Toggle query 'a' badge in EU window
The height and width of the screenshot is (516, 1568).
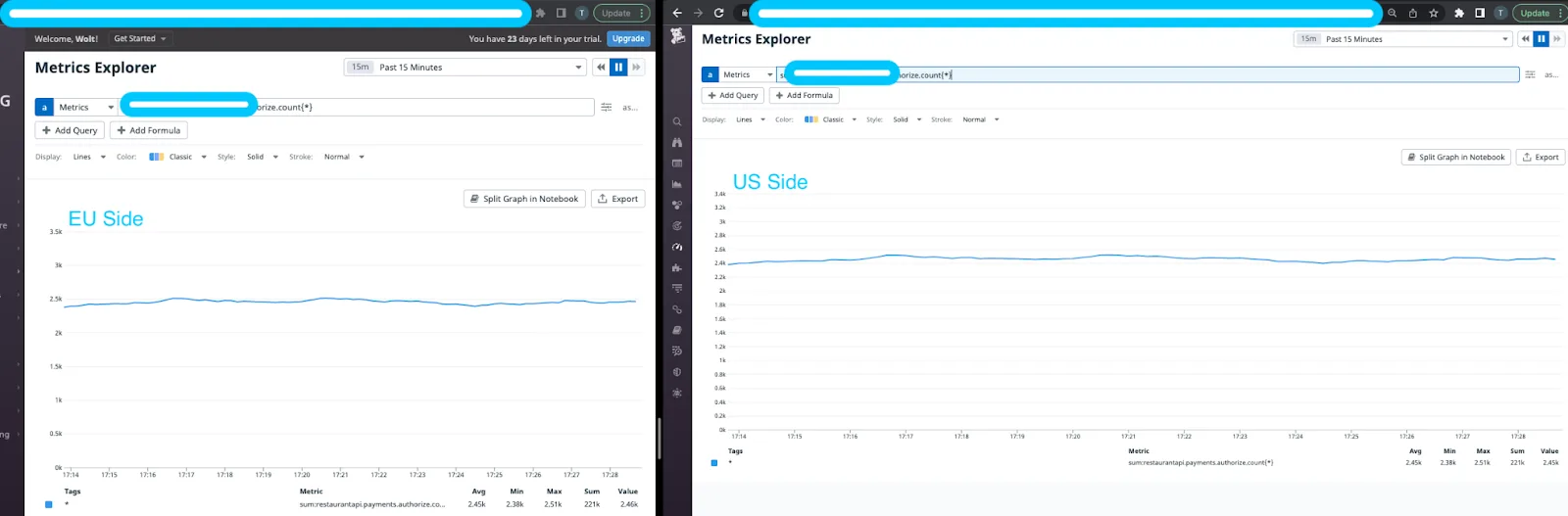[x=44, y=107]
